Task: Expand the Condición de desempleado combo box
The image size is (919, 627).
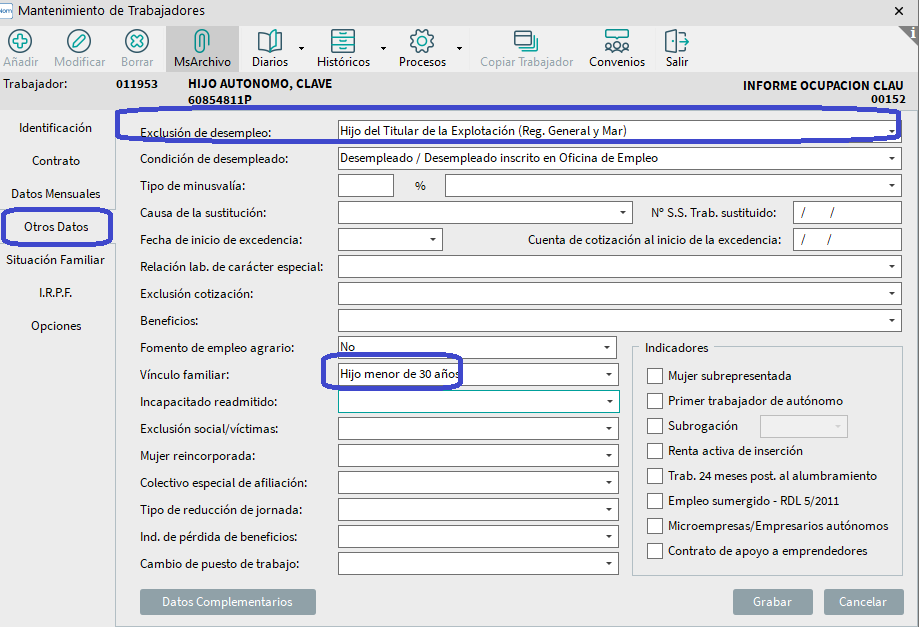Action: tap(620, 158)
